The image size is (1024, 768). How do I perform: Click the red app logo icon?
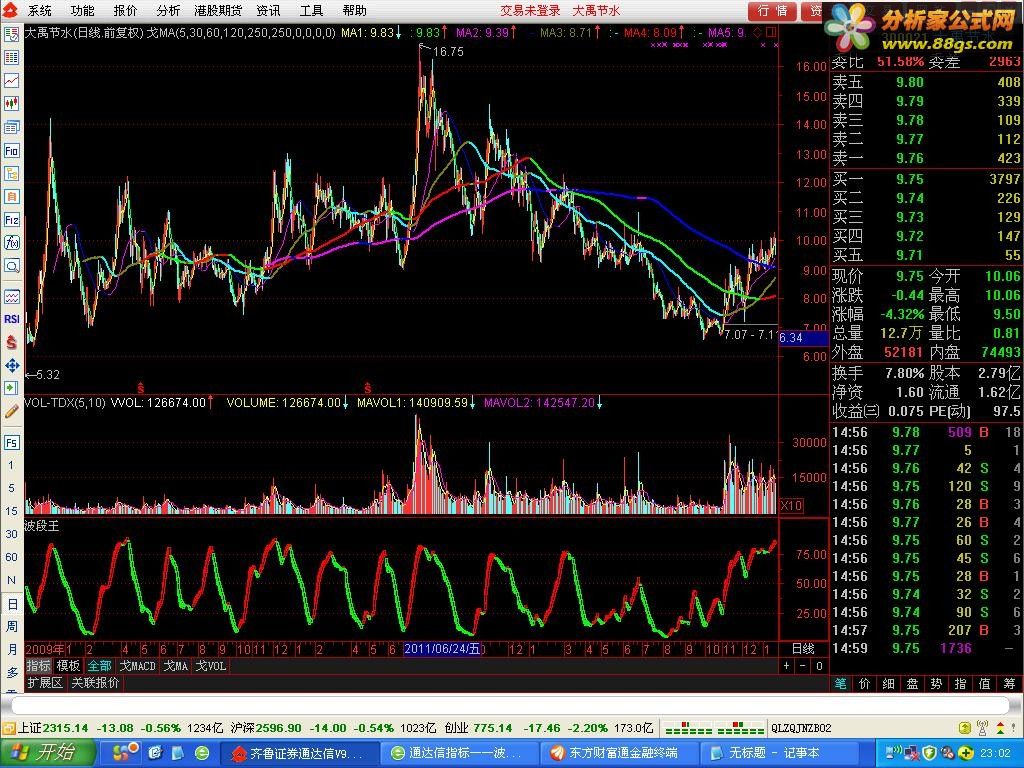pyautogui.click(x=10, y=10)
